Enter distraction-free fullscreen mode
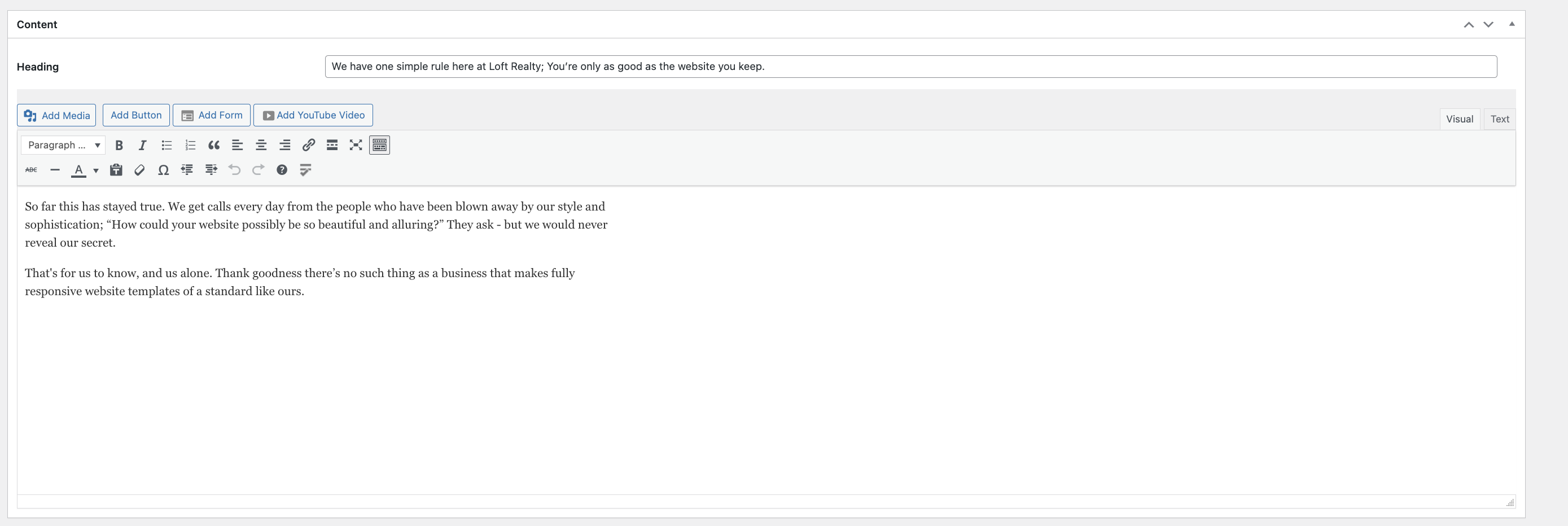 [x=356, y=145]
